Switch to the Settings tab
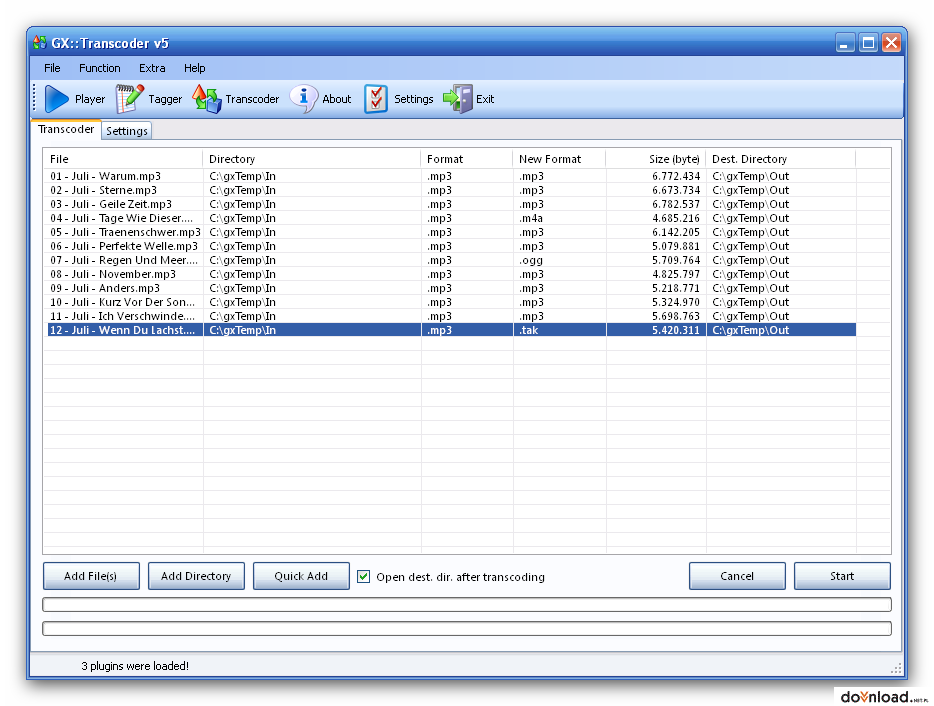 point(126,131)
